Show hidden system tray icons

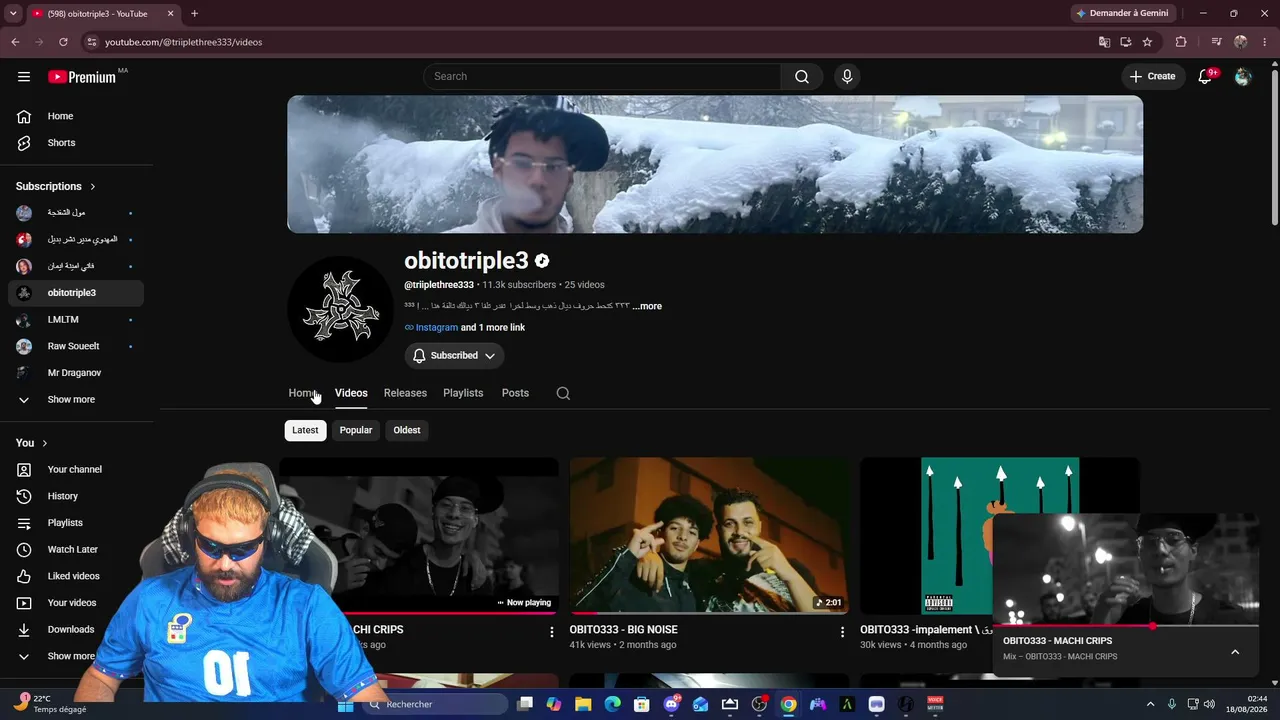point(1150,704)
